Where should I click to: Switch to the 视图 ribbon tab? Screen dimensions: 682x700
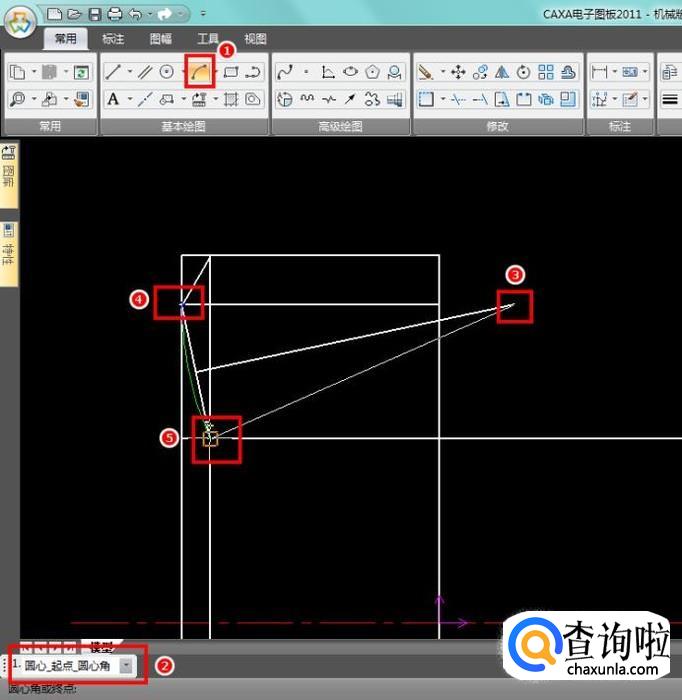coord(255,39)
